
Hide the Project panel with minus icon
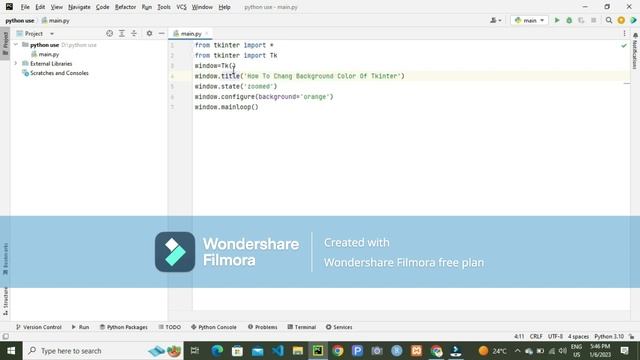162,33
